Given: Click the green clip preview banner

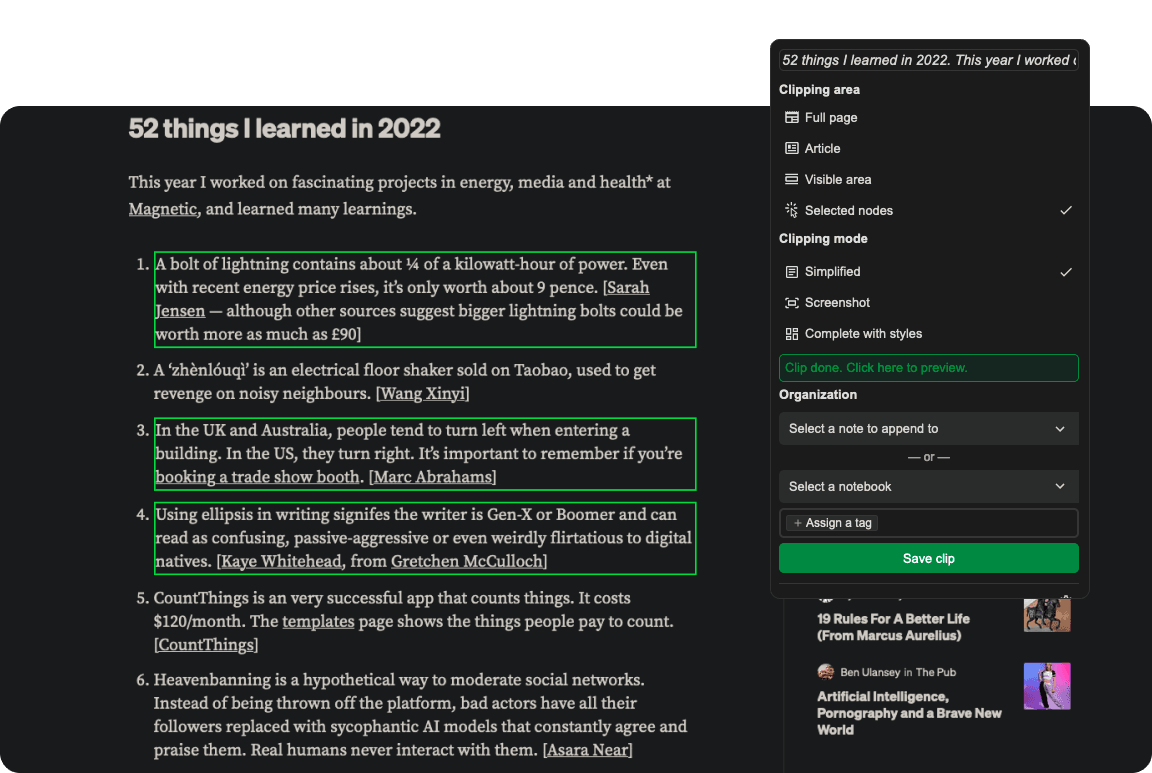Looking at the screenshot, I should click(928, 367).
